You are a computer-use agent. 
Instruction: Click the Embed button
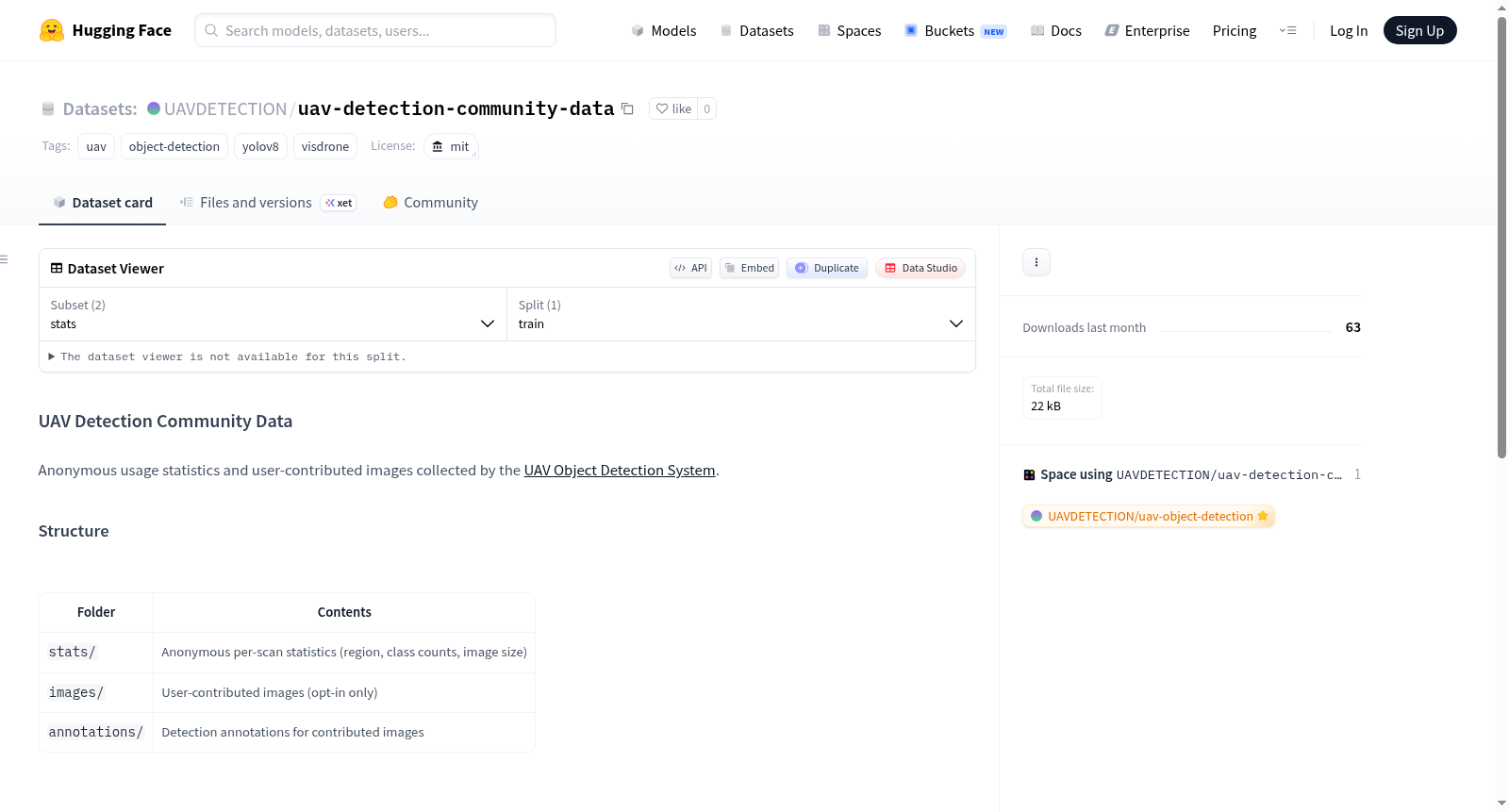coord(749,268)
